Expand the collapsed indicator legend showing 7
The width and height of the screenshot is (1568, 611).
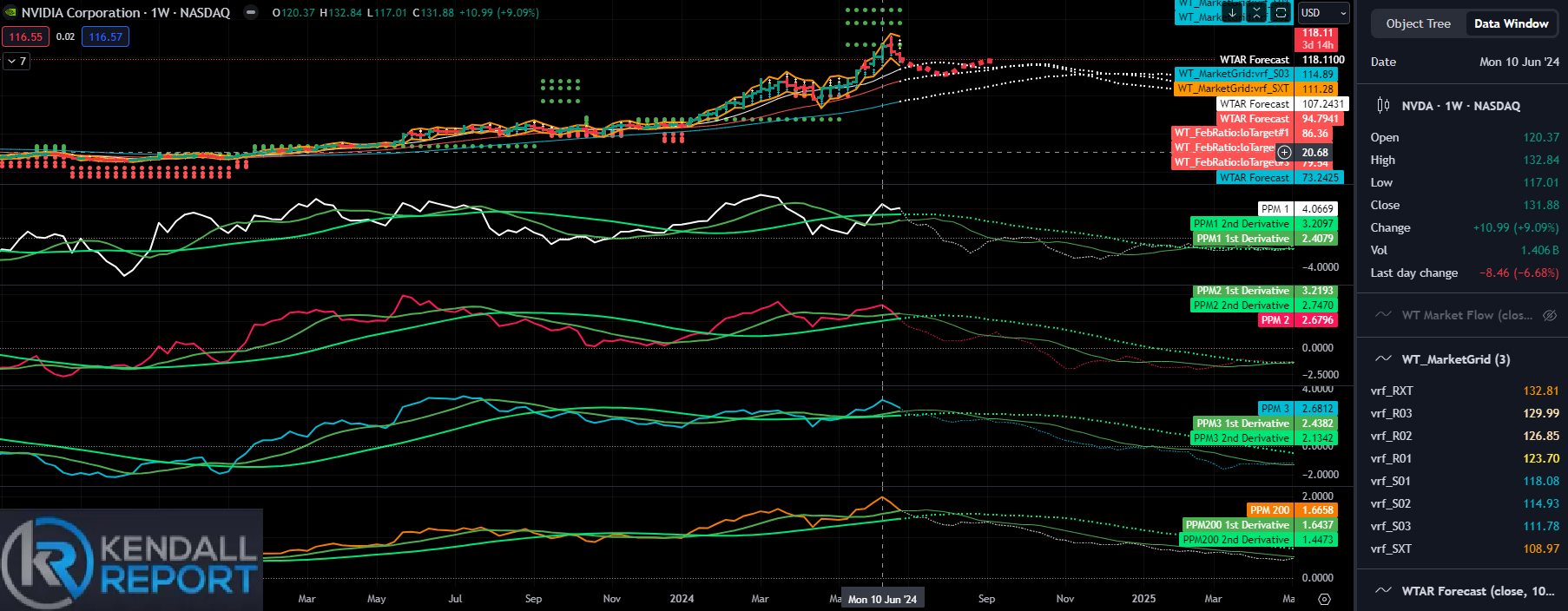(16, 61)
